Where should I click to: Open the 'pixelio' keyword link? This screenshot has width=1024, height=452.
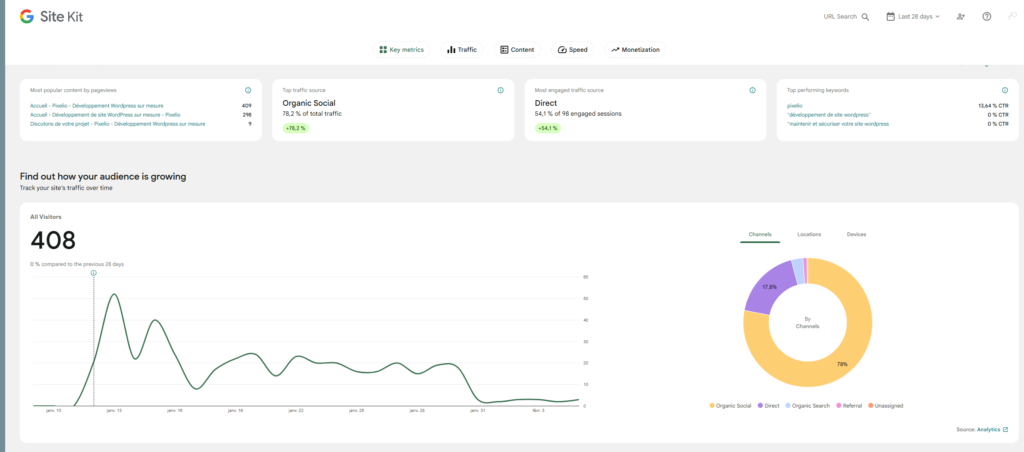pos(795,105)
